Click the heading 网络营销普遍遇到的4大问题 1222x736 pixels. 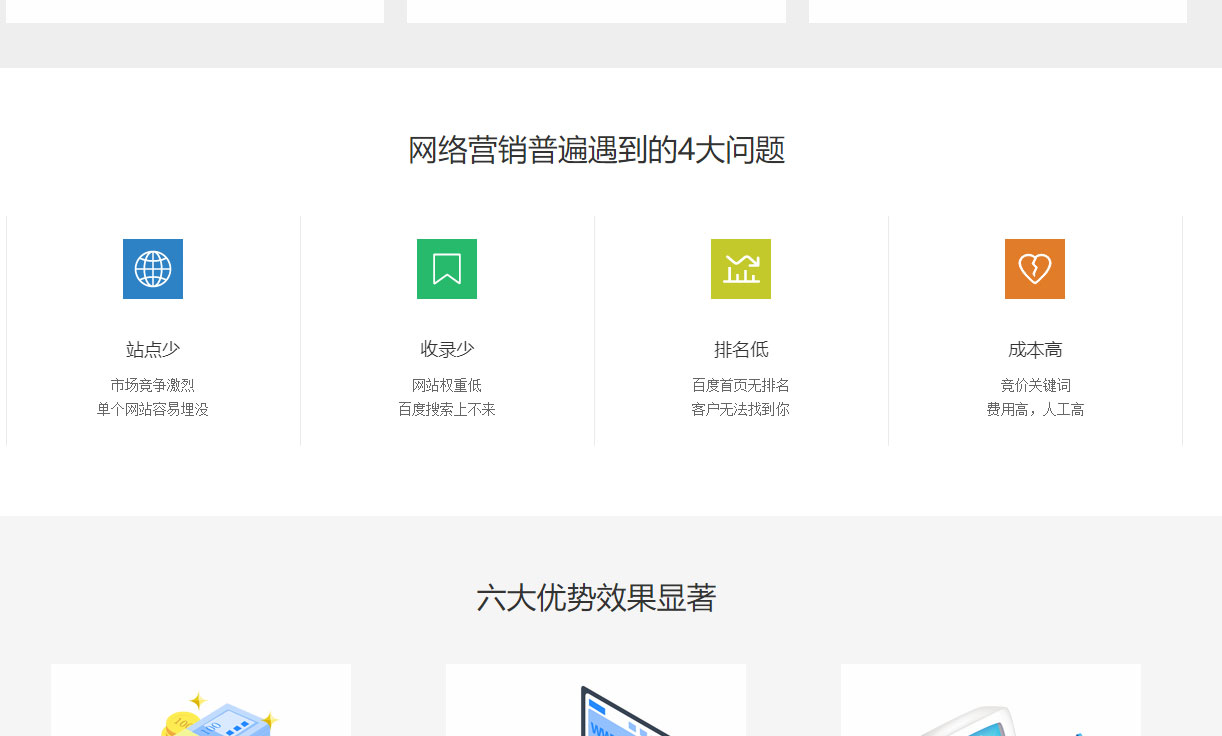[x=597, y=150]
